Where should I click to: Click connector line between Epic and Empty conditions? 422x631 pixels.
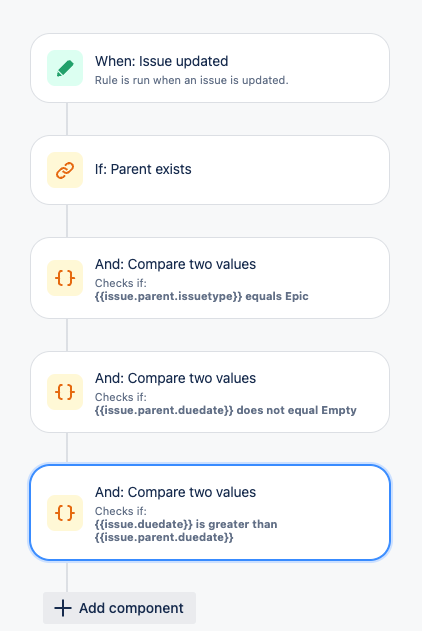(x=67, y=335)
